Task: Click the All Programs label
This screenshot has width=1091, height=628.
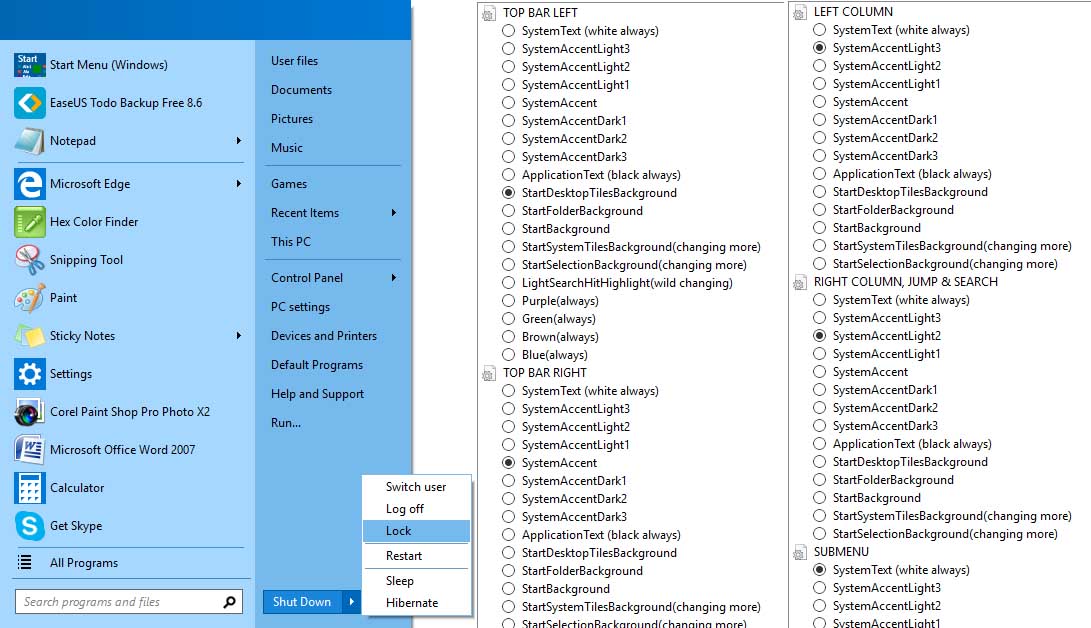Action: (84, 563)
